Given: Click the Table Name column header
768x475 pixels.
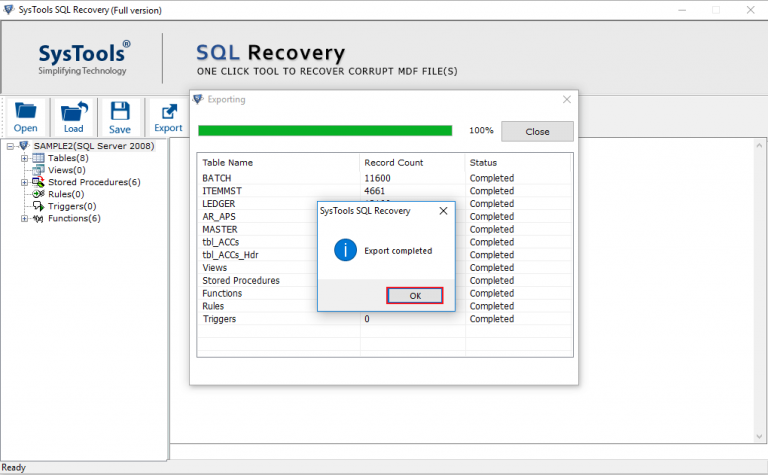Looking at the screenshot, I should [x=228, y=163].
